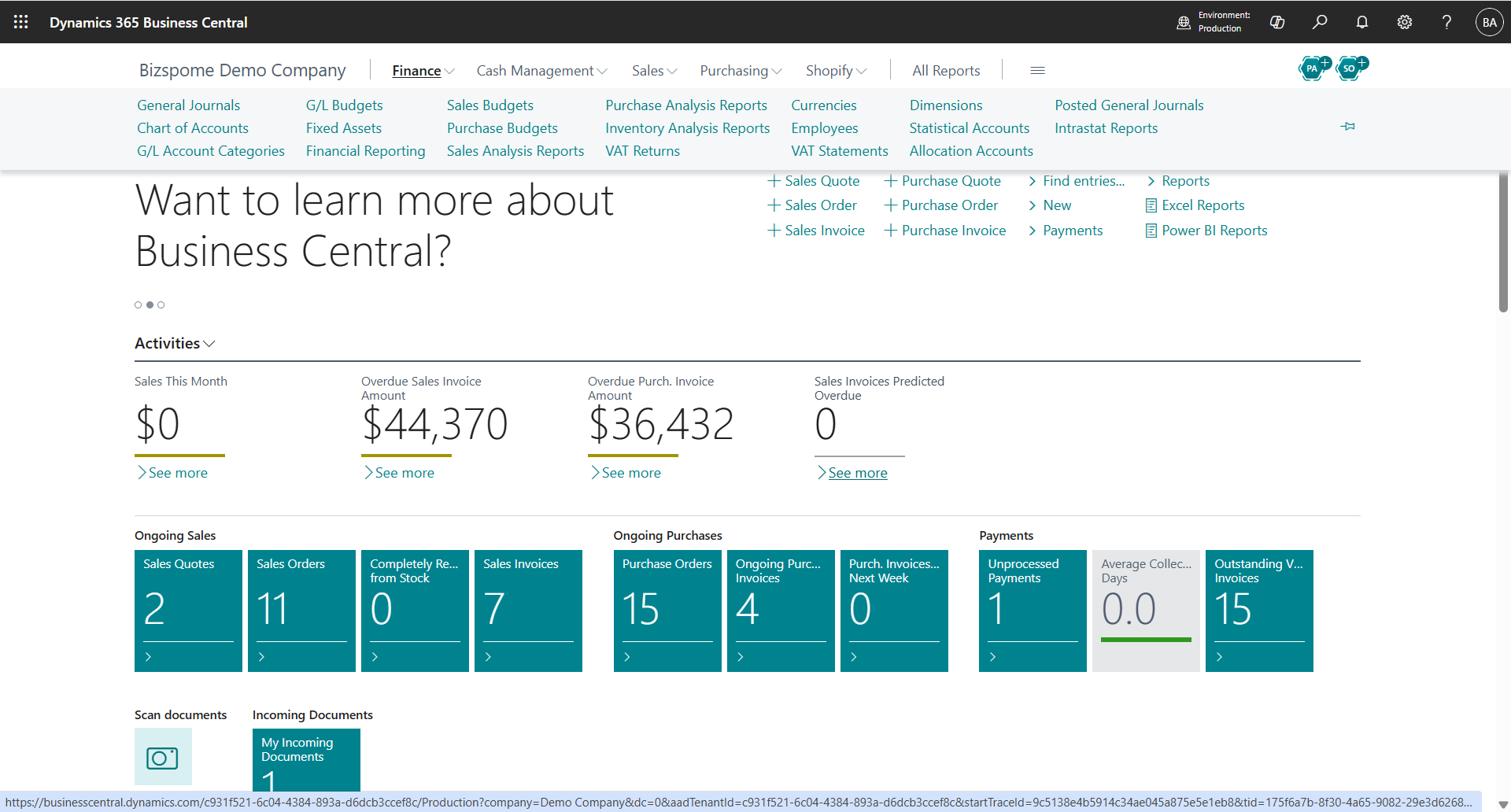The height and width of the screenshot is (812, 1511).
Task: Open the Copilot icon in header
Action: (x=1277, y=22)
